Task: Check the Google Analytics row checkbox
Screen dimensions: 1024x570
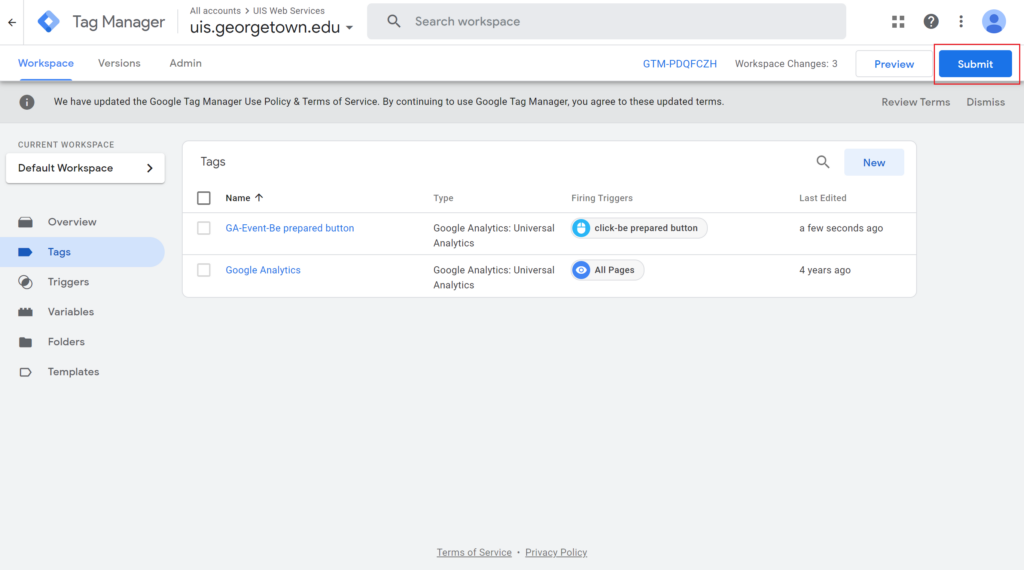Action: [204, 270]
